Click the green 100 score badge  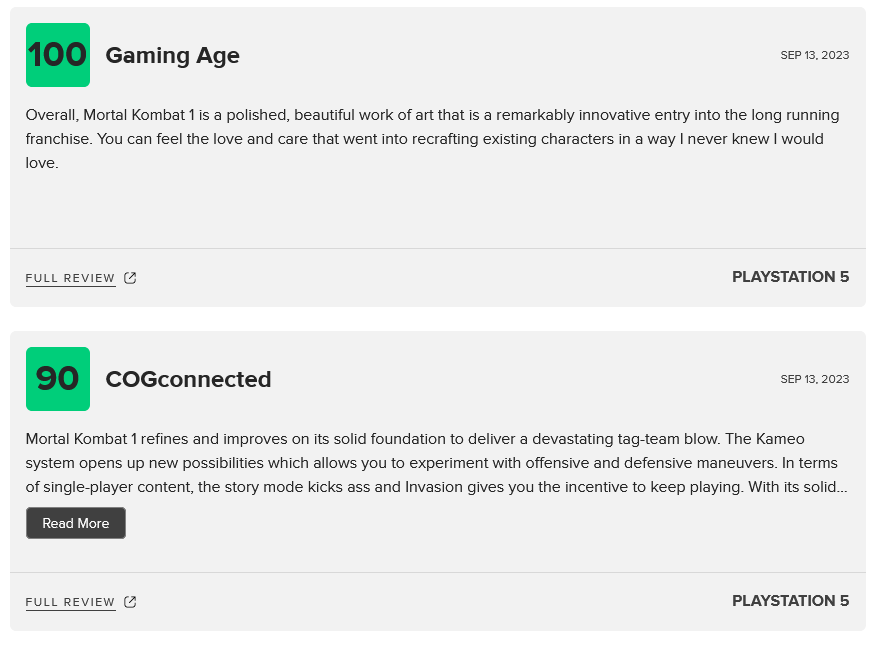[x=58, y=55]
